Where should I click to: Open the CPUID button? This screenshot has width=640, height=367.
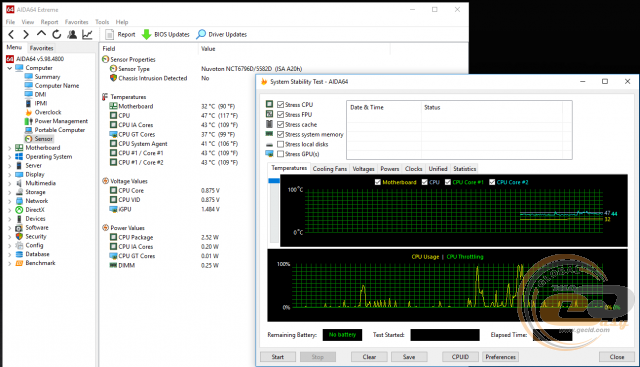(460, 357)
